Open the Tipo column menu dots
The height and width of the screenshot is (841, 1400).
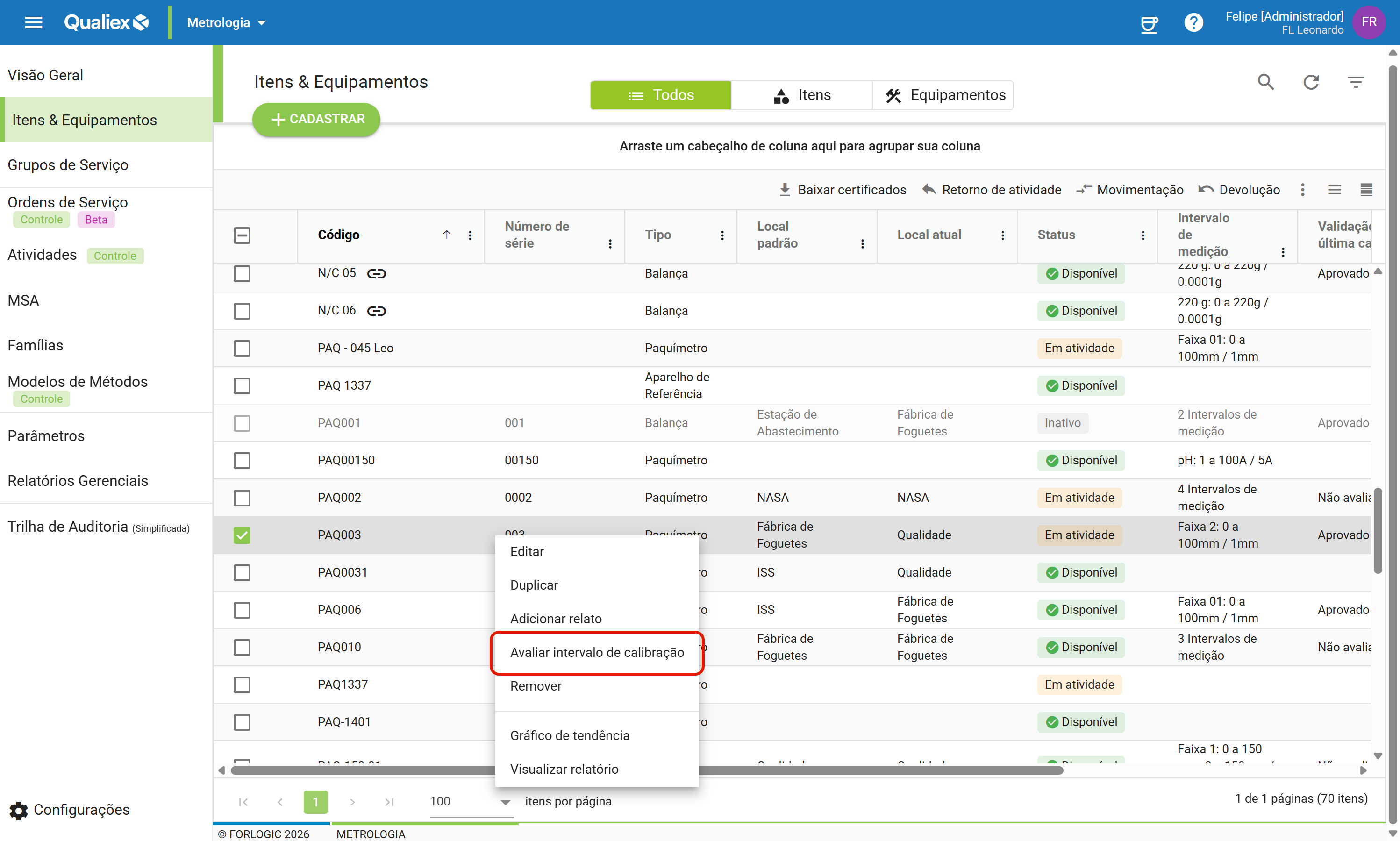tap(722, 235)
